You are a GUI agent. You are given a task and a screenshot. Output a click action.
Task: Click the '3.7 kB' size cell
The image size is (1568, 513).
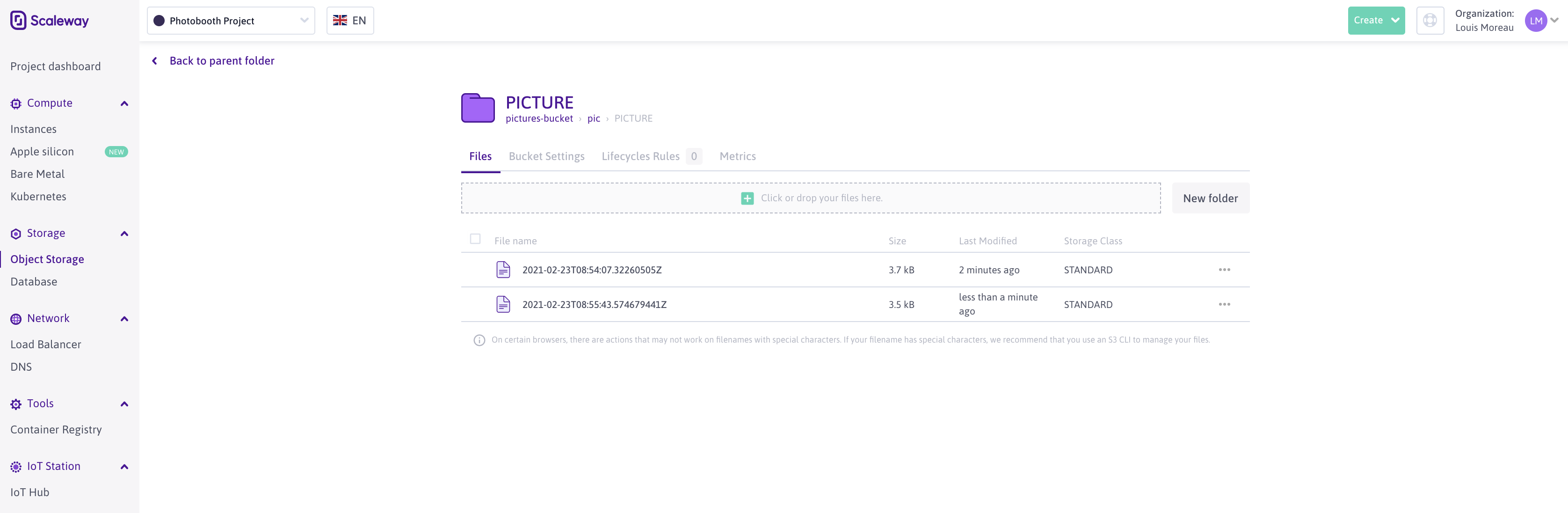point(901,270)
